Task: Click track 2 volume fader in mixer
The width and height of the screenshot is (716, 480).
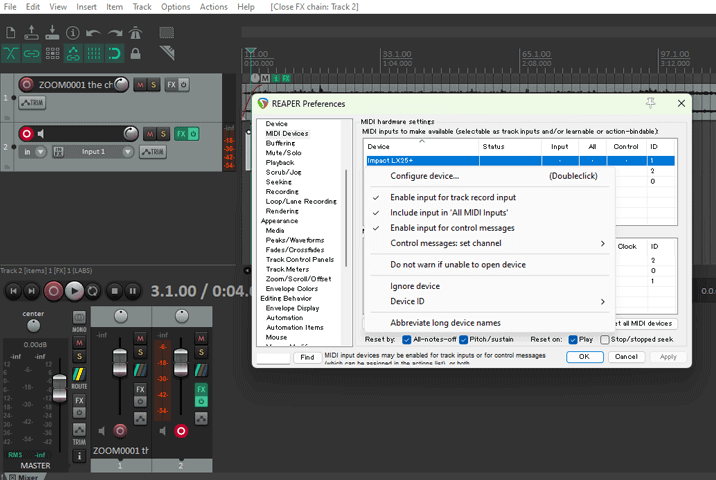Action: pyautogui.click(x=181, y=363)
